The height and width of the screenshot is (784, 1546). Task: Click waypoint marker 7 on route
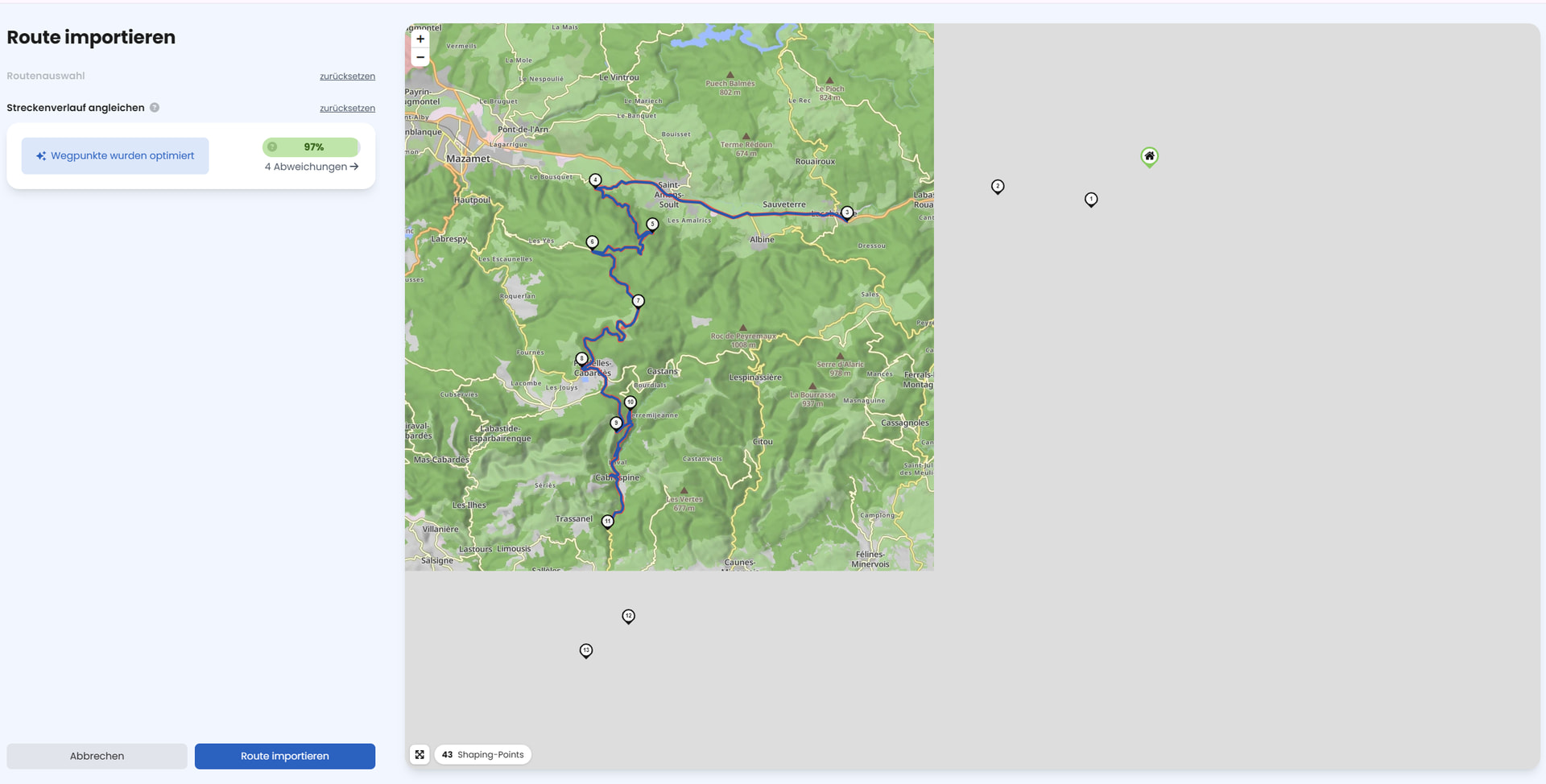click(x=638, y=301)
